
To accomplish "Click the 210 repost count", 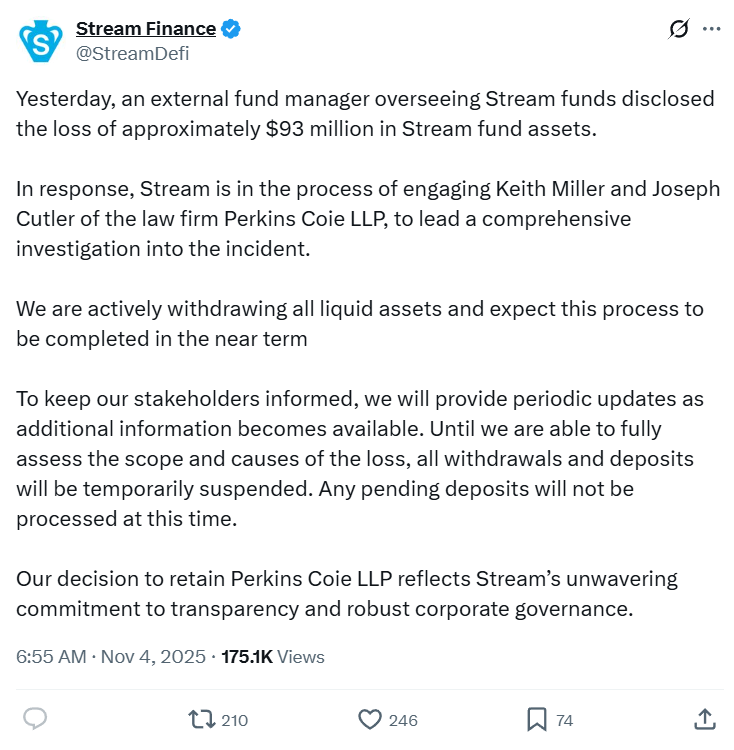I will (x=234, y=720).
